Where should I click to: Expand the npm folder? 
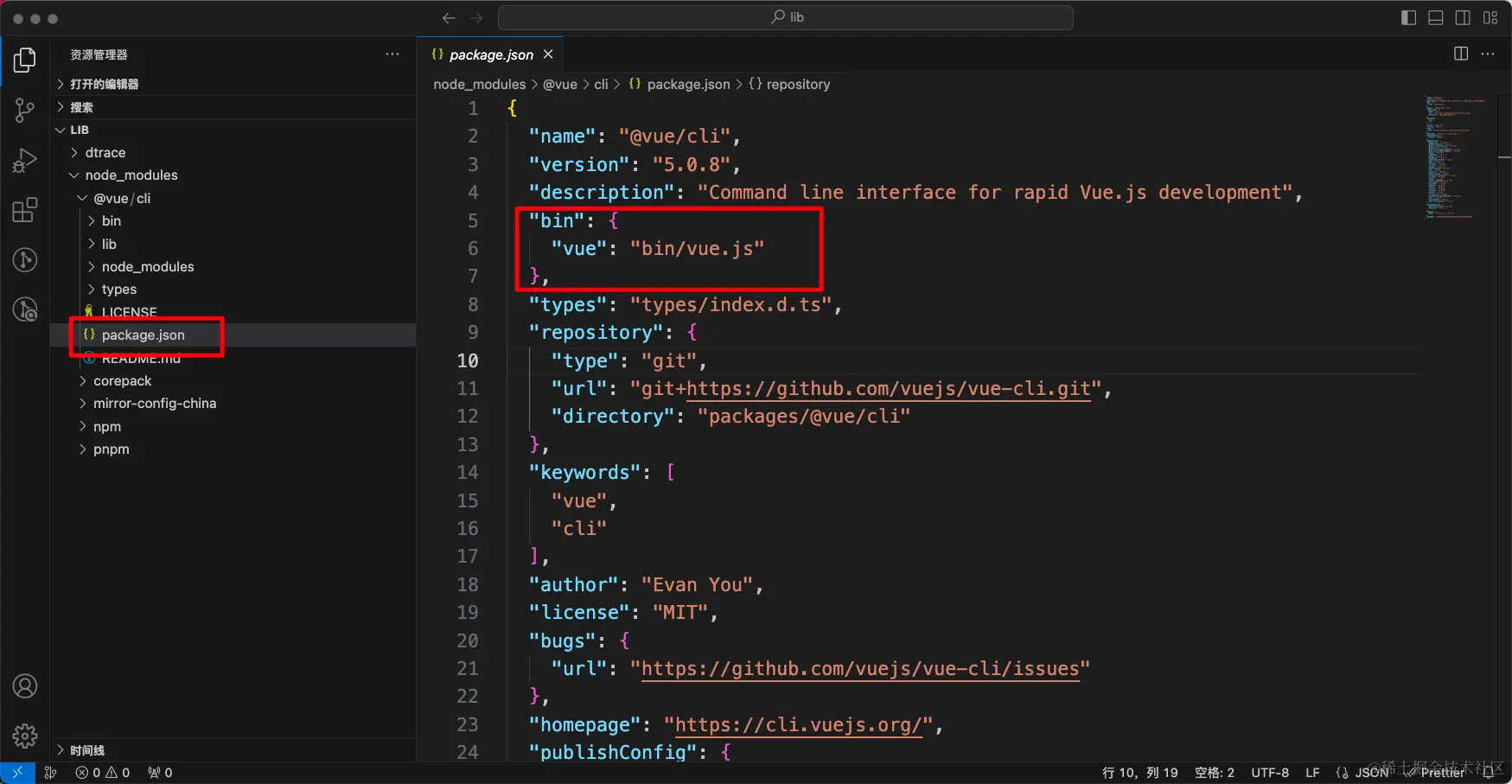coord(233,426)
